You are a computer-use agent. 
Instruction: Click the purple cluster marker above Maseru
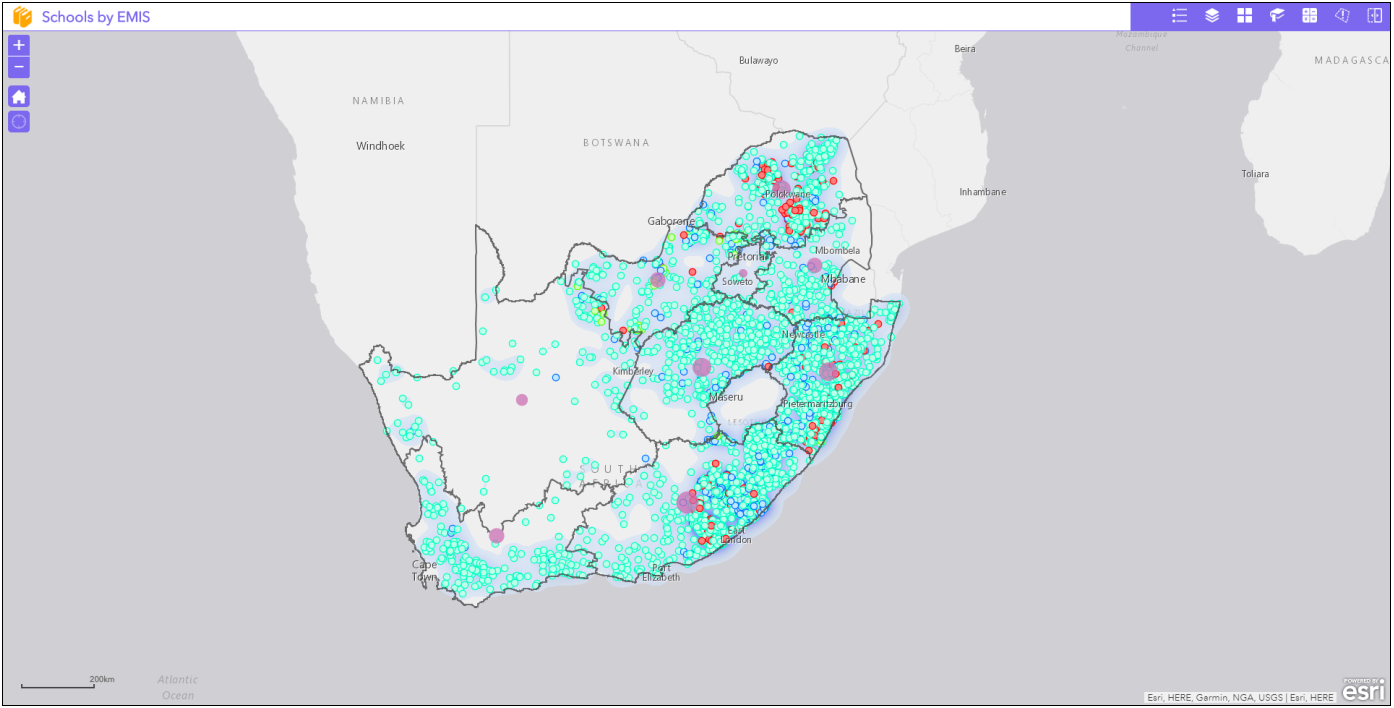coord(702,367)
